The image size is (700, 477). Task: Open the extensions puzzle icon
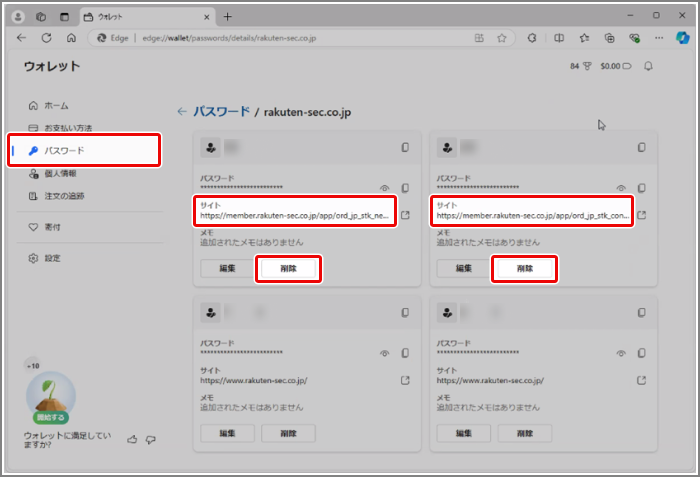click(x=532, y=38)
